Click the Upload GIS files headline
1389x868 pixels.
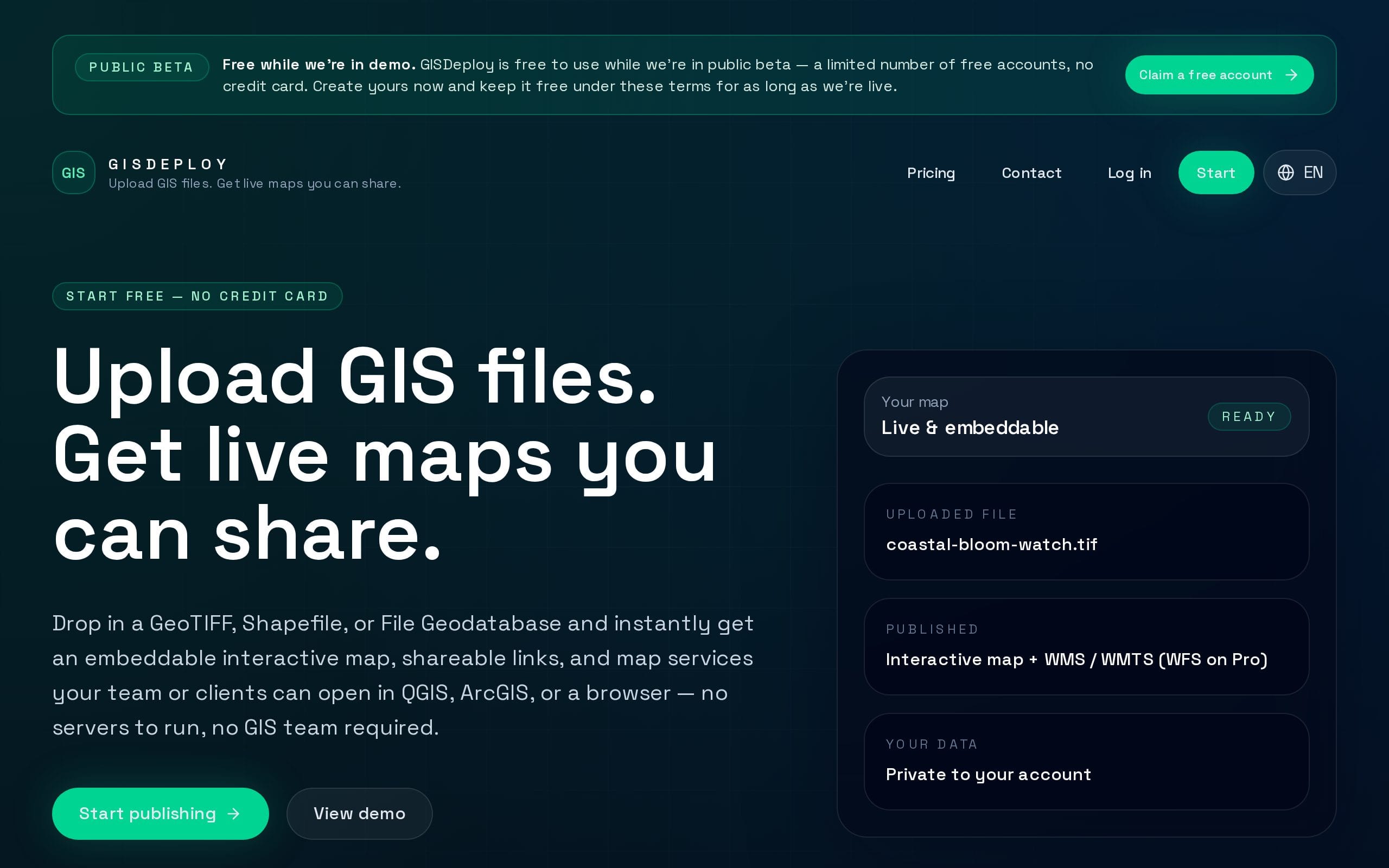point(385,455)
